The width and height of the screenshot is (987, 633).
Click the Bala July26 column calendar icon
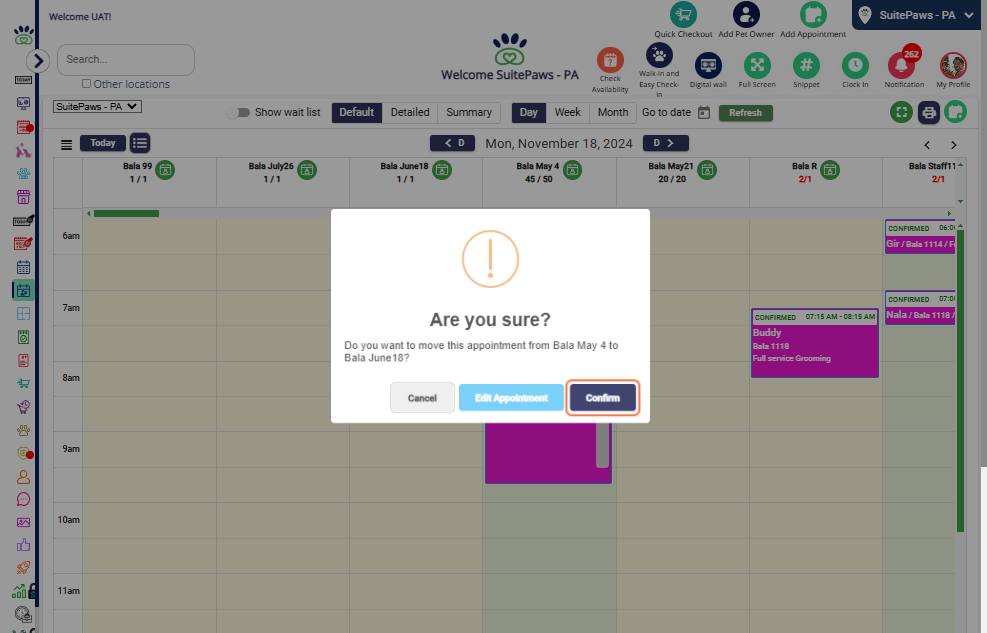[307, 170]
